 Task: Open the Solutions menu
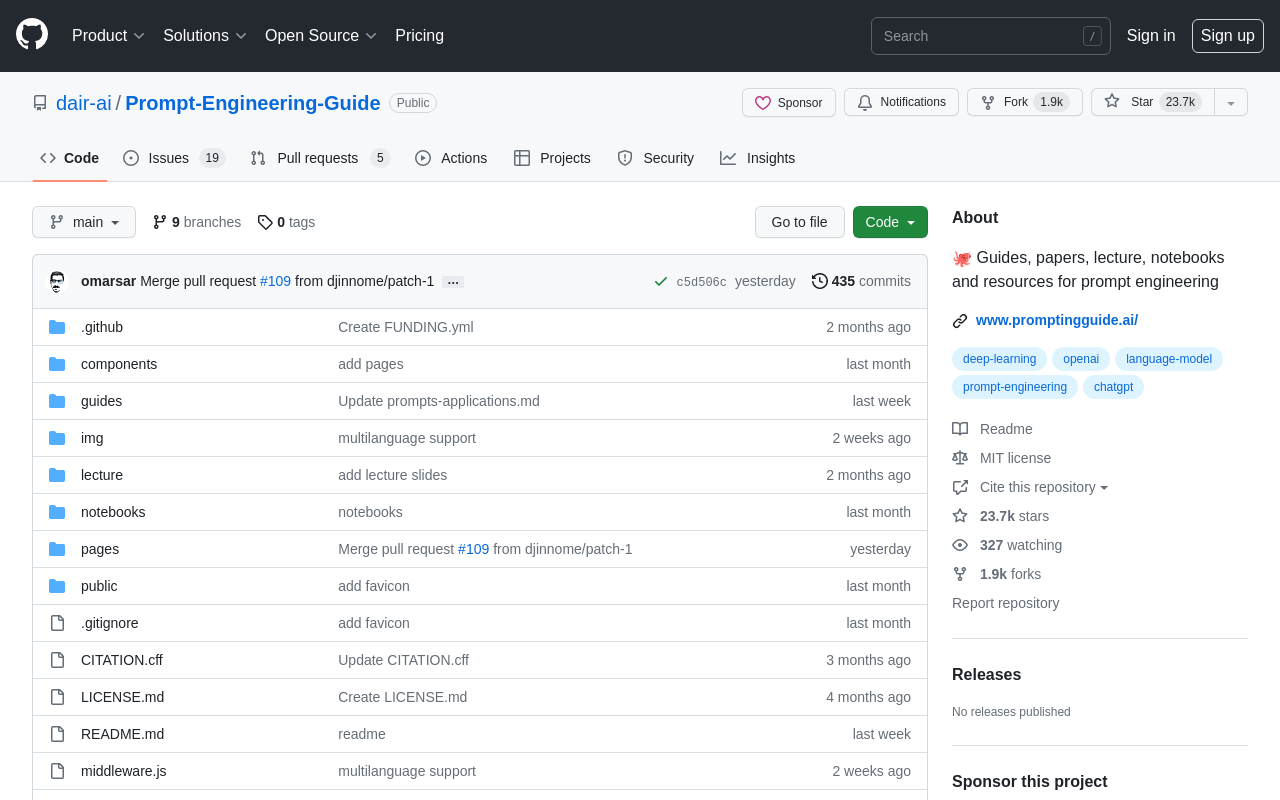(x=204, y=36)
